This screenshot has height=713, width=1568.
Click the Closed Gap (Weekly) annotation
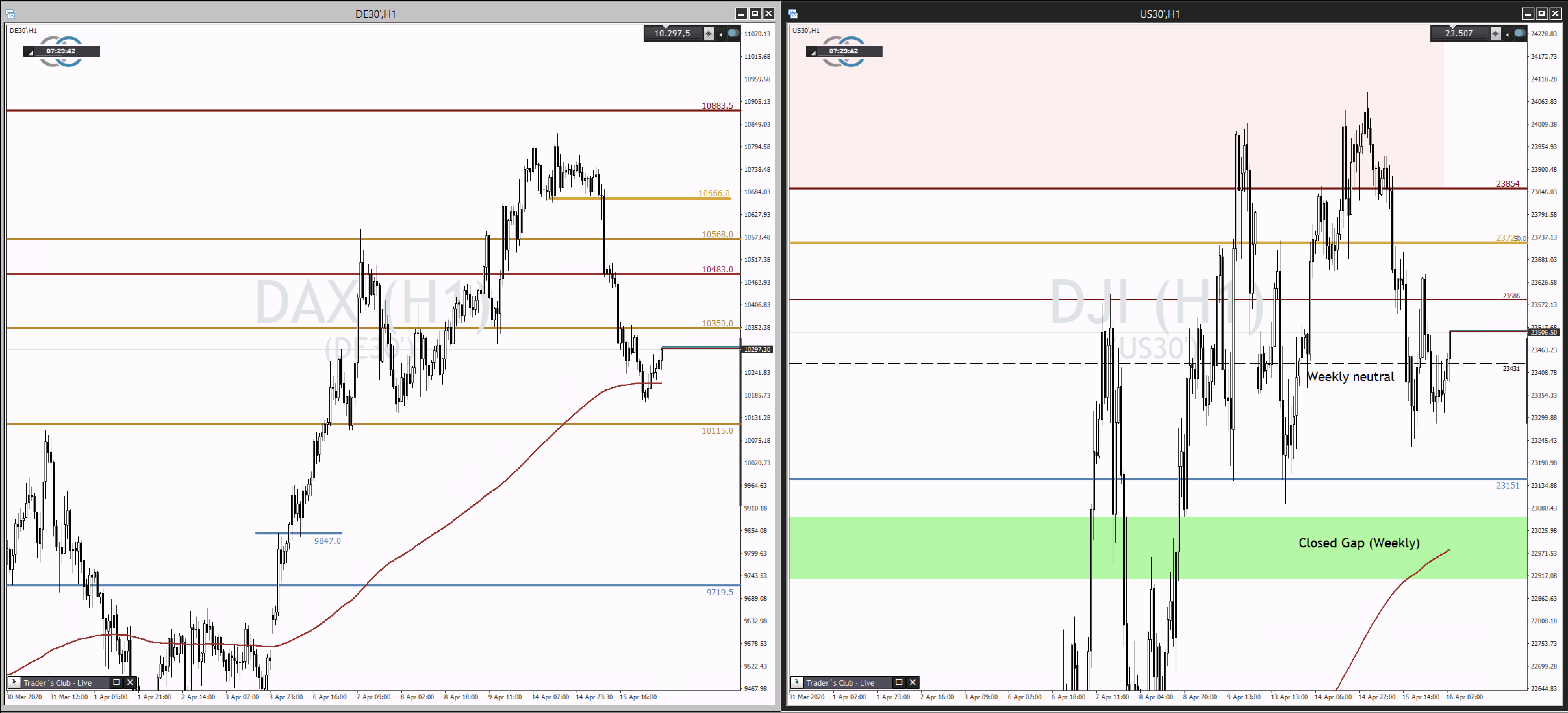click(1359, 543)
